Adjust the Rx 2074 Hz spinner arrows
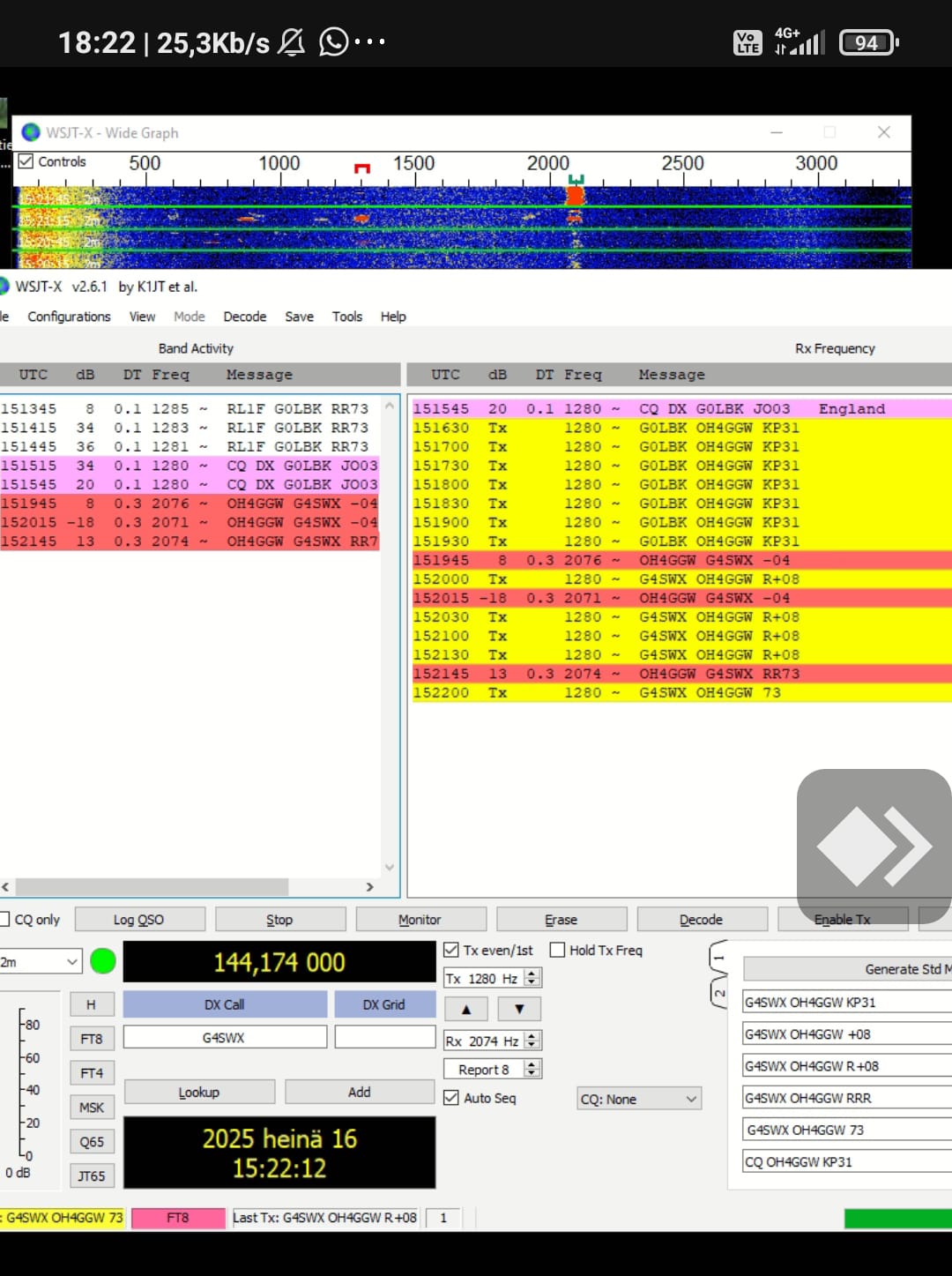The width and height of the screenshot is (952, 1276). tap(532, 1041)
